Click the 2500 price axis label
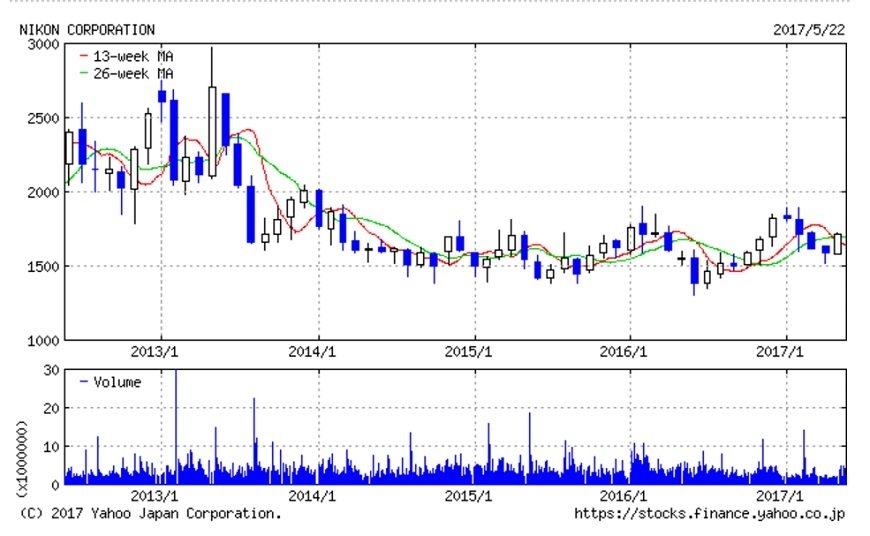 [43, 118]
